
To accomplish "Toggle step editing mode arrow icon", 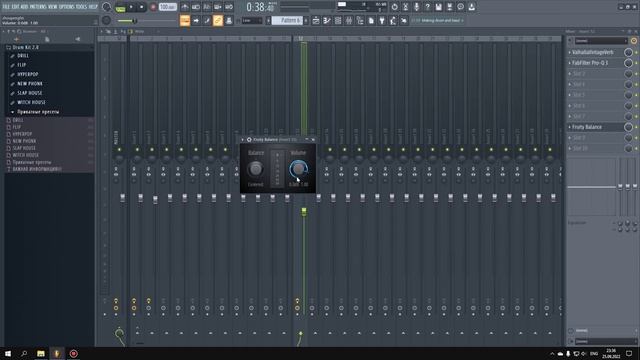I will click(x=196, y=20).
